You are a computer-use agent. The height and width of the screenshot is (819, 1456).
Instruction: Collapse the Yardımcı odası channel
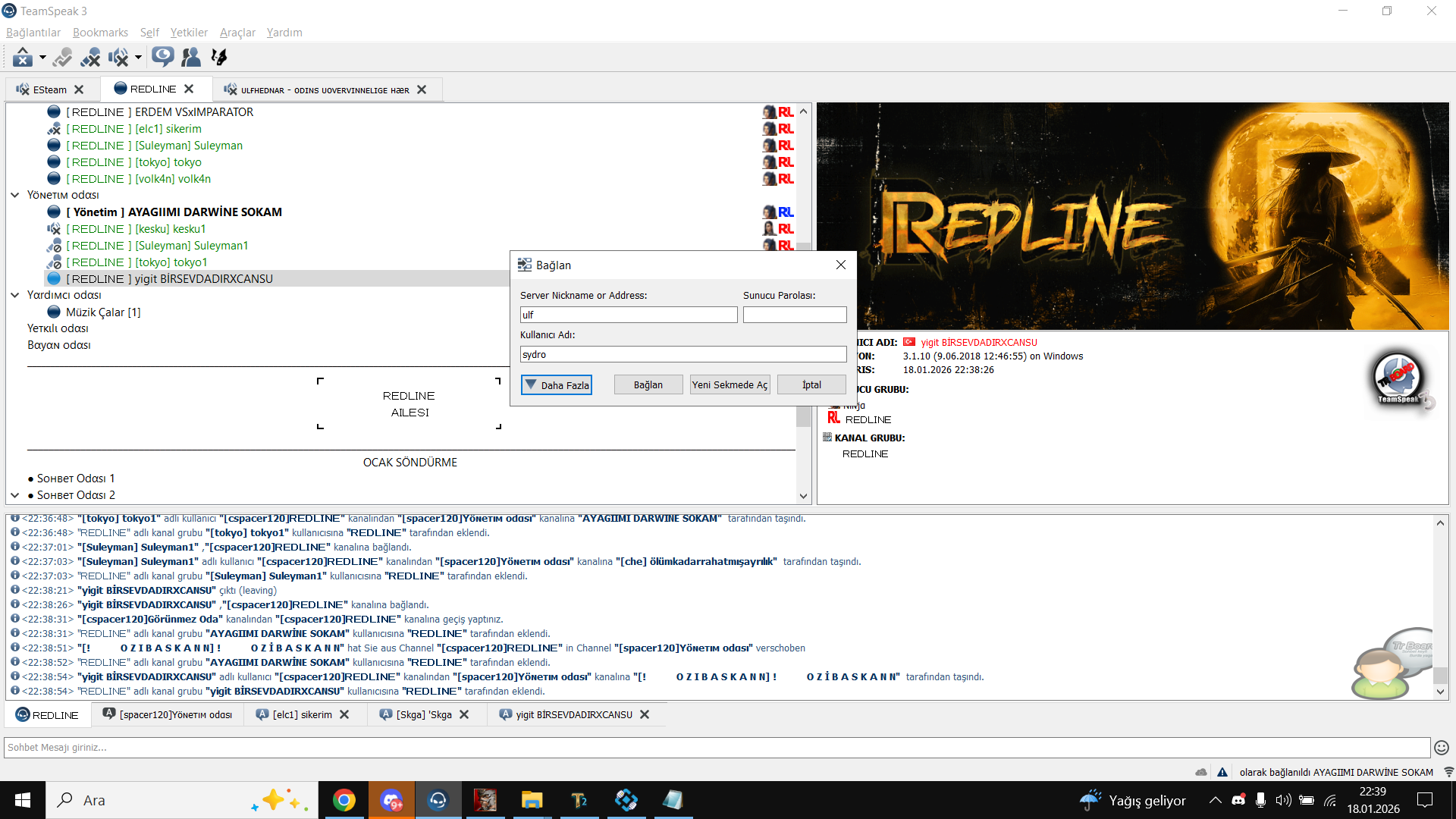[x=14, y=295]
